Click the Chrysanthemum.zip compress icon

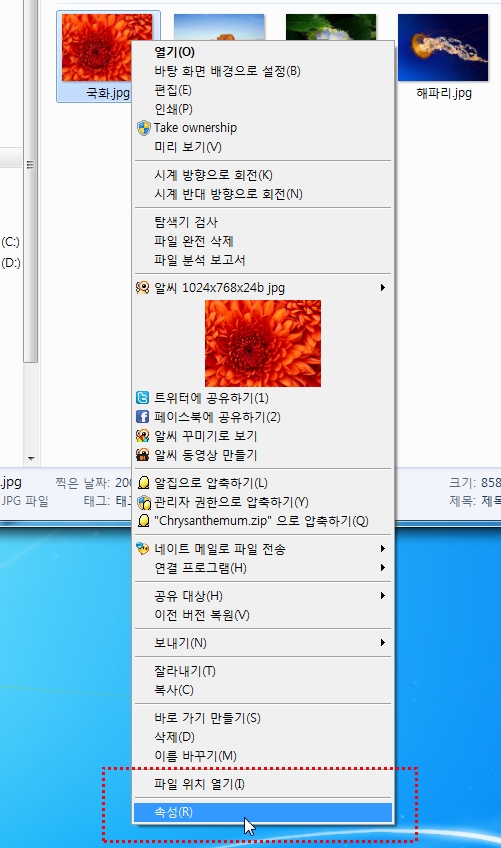[x=143, y=521]
